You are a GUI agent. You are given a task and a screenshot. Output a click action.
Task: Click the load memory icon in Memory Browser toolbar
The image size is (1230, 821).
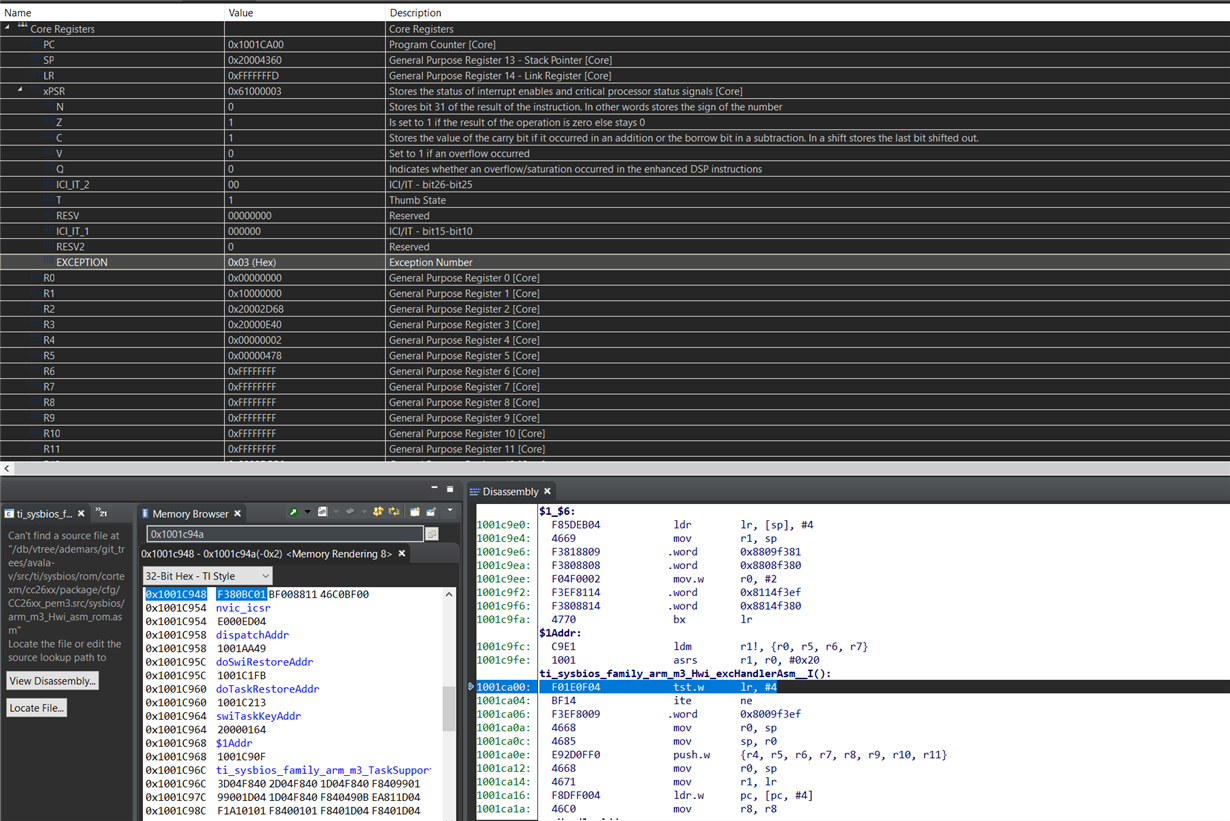point(350,512)
